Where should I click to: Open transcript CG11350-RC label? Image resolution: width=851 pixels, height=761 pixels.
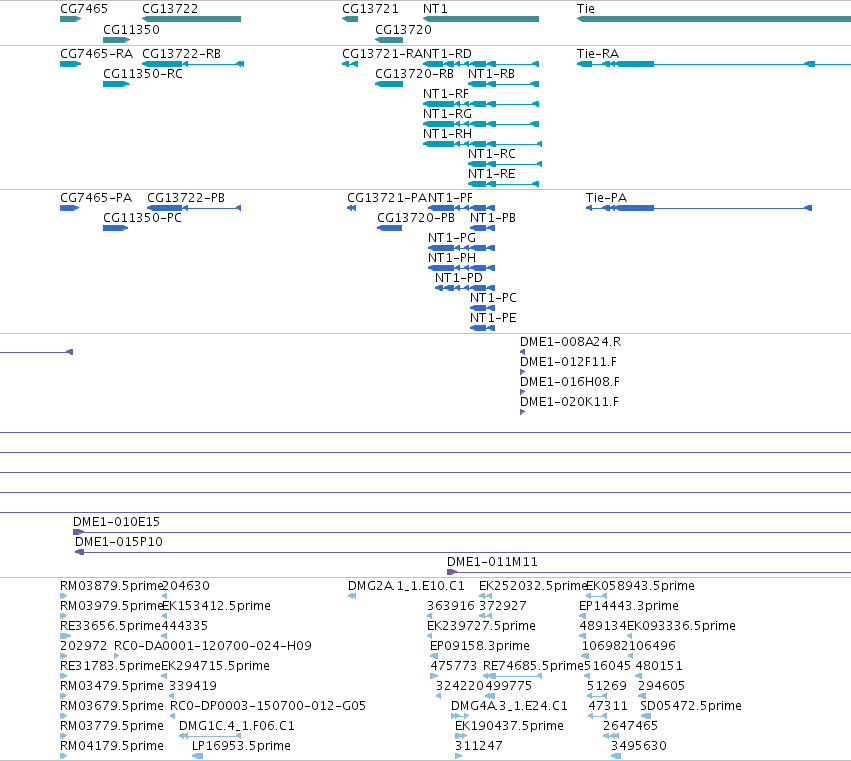143,74
